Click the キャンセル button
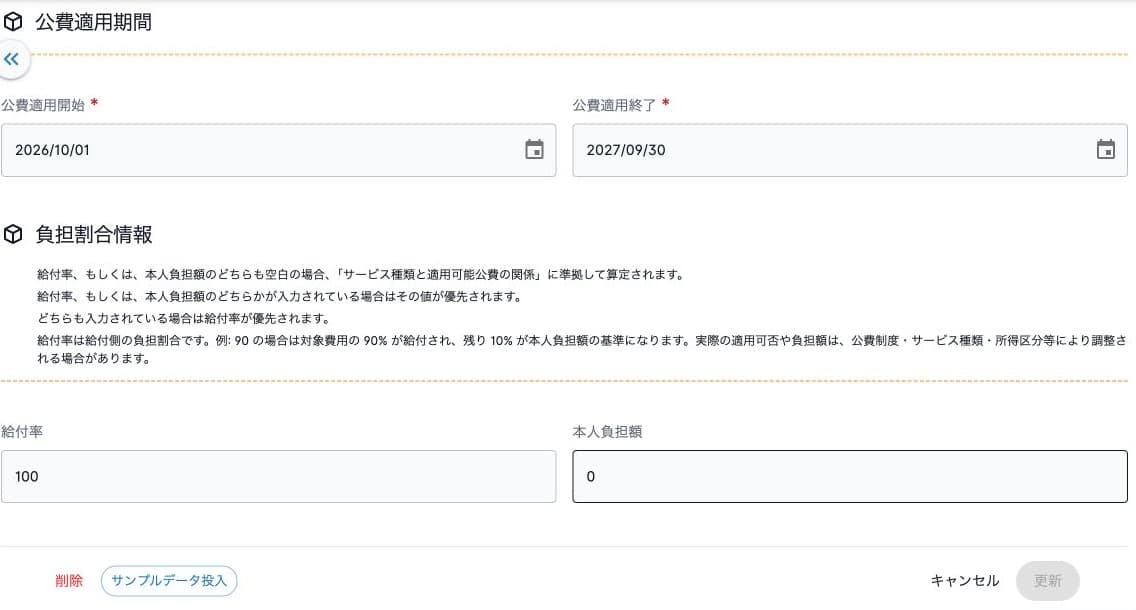The width and height of the screenshot is (1136, 610). point(964,580)
